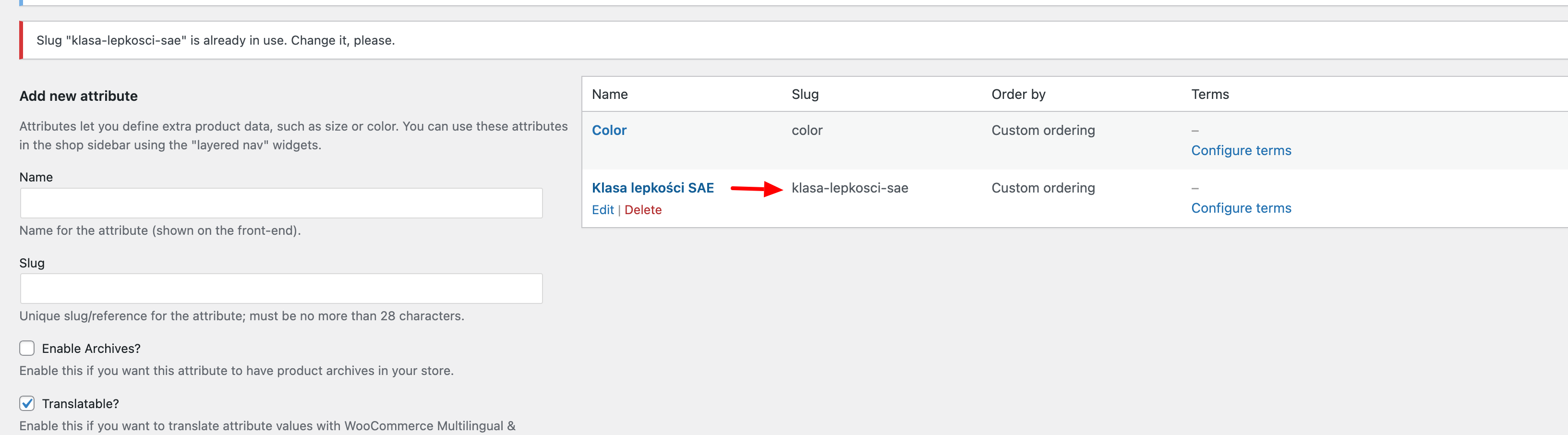This screenshot has height=435, width=1568.
Task: Click the Slug column header
Action: coord(805,94)
